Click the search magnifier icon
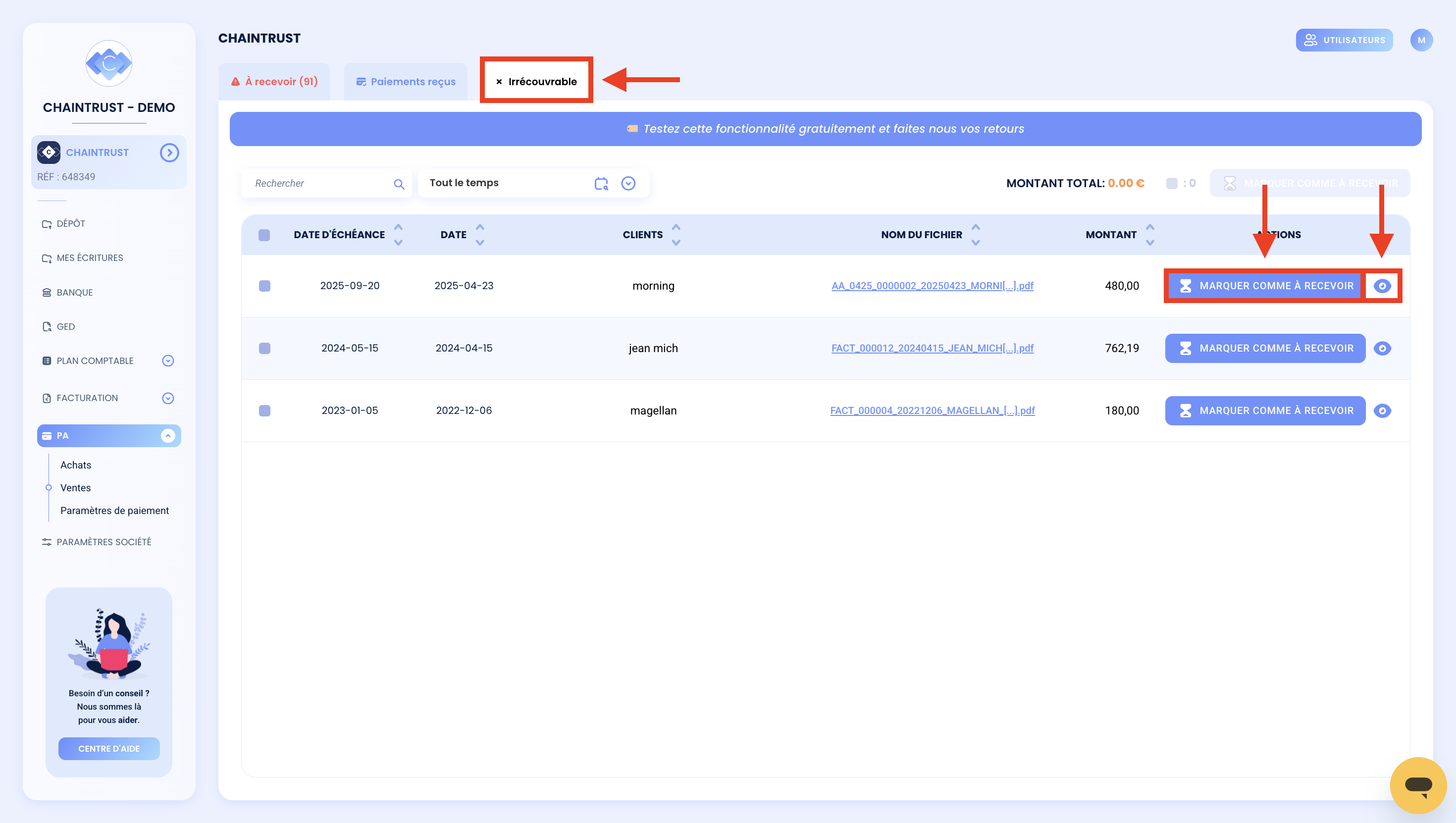 tap(399, 184)
